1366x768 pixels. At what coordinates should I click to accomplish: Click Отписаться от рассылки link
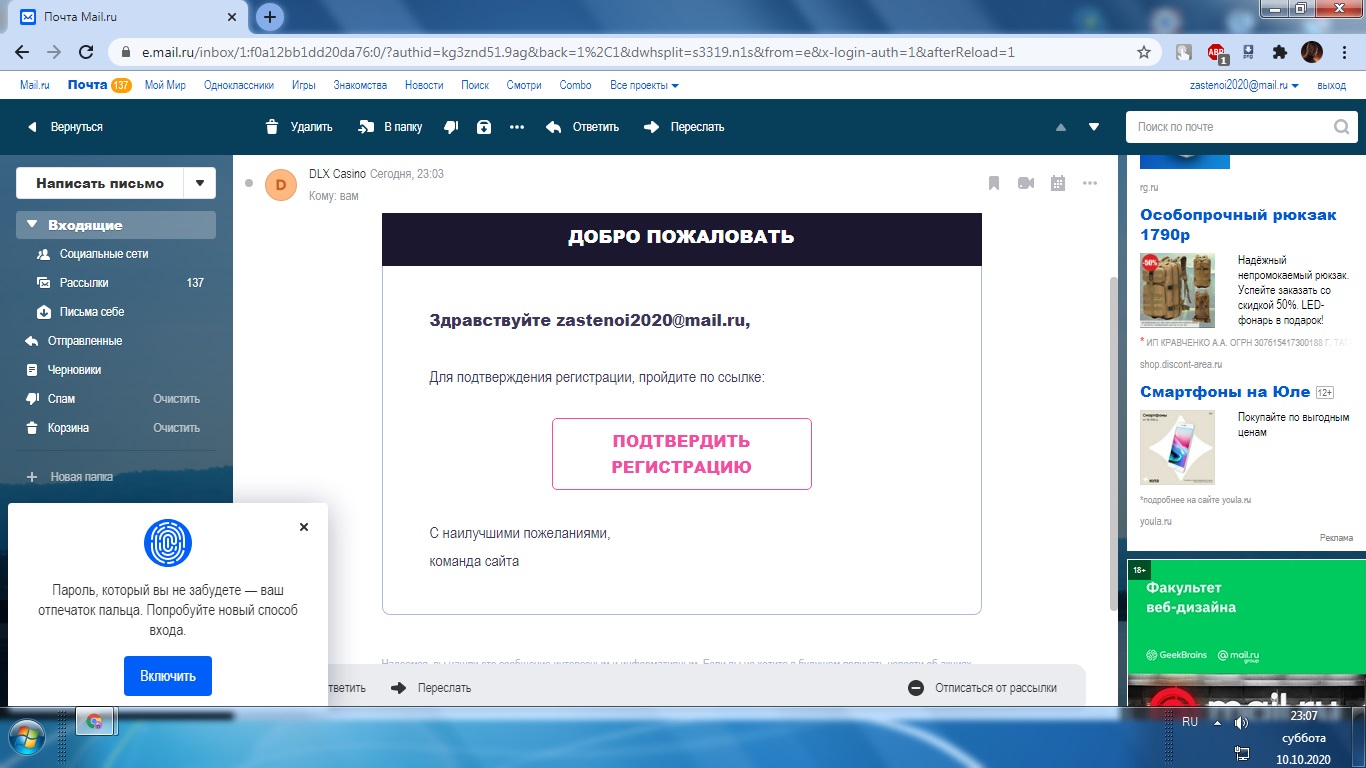tap(996, 688)
